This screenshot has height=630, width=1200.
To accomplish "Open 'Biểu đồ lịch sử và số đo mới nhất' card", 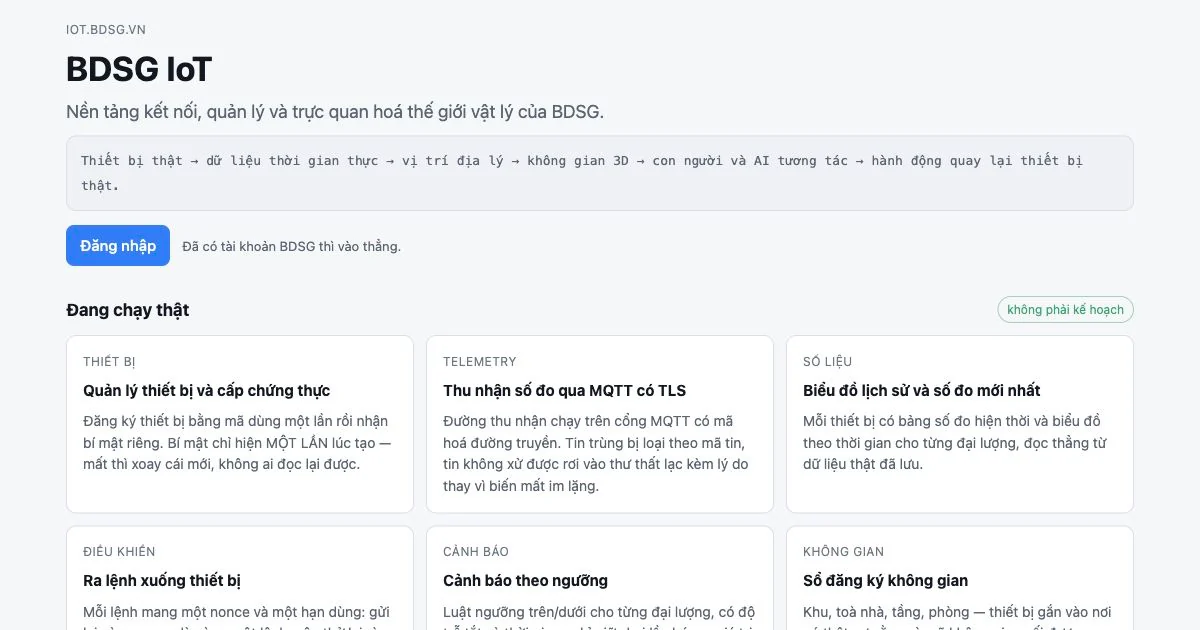I will click(x=960, y=424).
